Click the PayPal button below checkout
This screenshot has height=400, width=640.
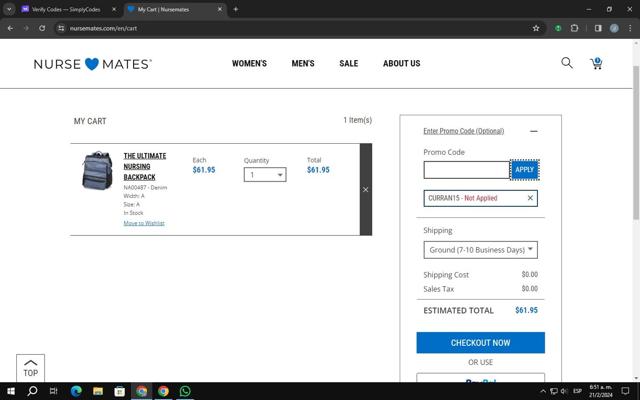tap(480, 378)
